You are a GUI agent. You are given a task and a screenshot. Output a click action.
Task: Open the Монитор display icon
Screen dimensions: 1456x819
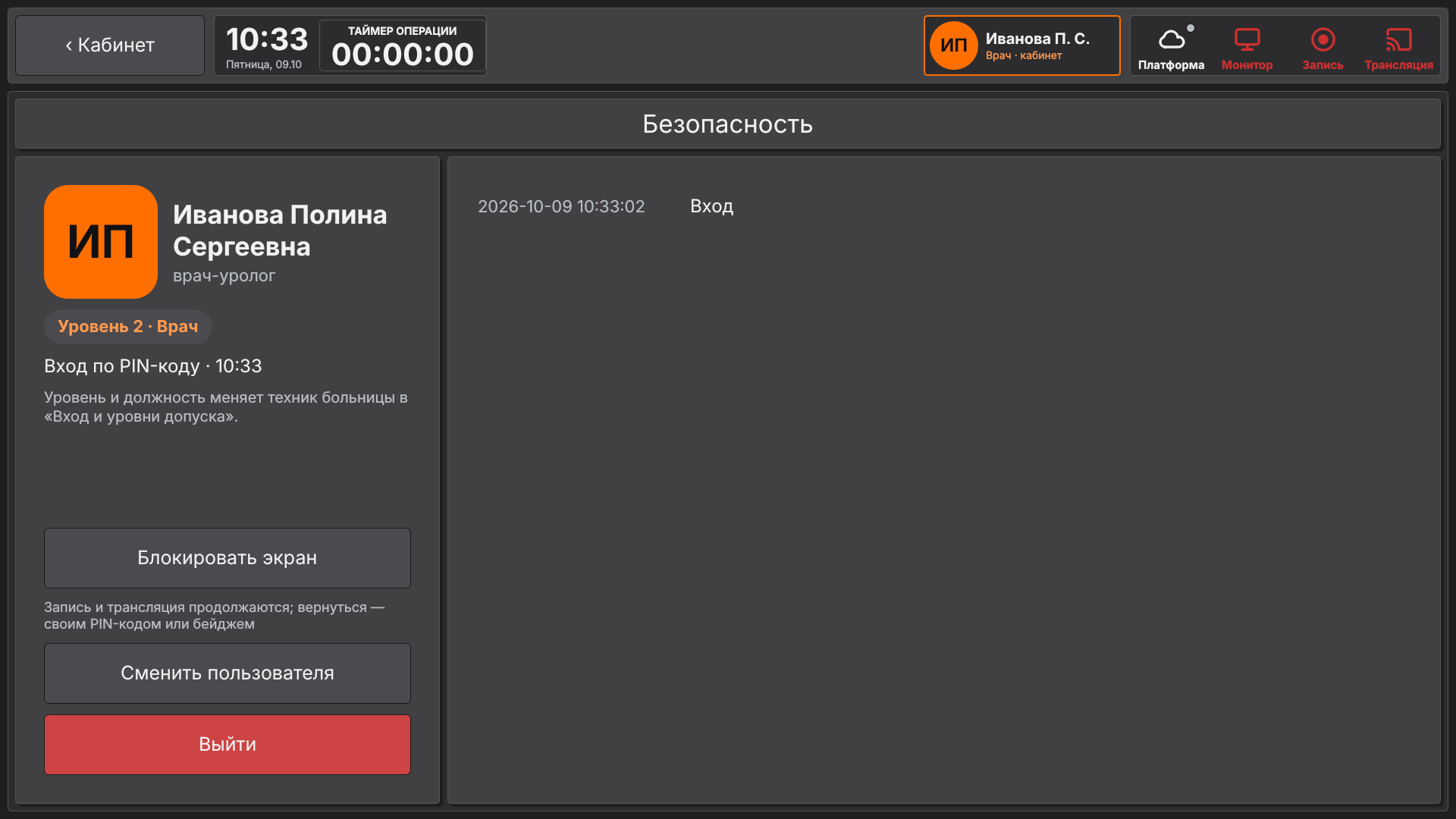[x=1247, y=47]
